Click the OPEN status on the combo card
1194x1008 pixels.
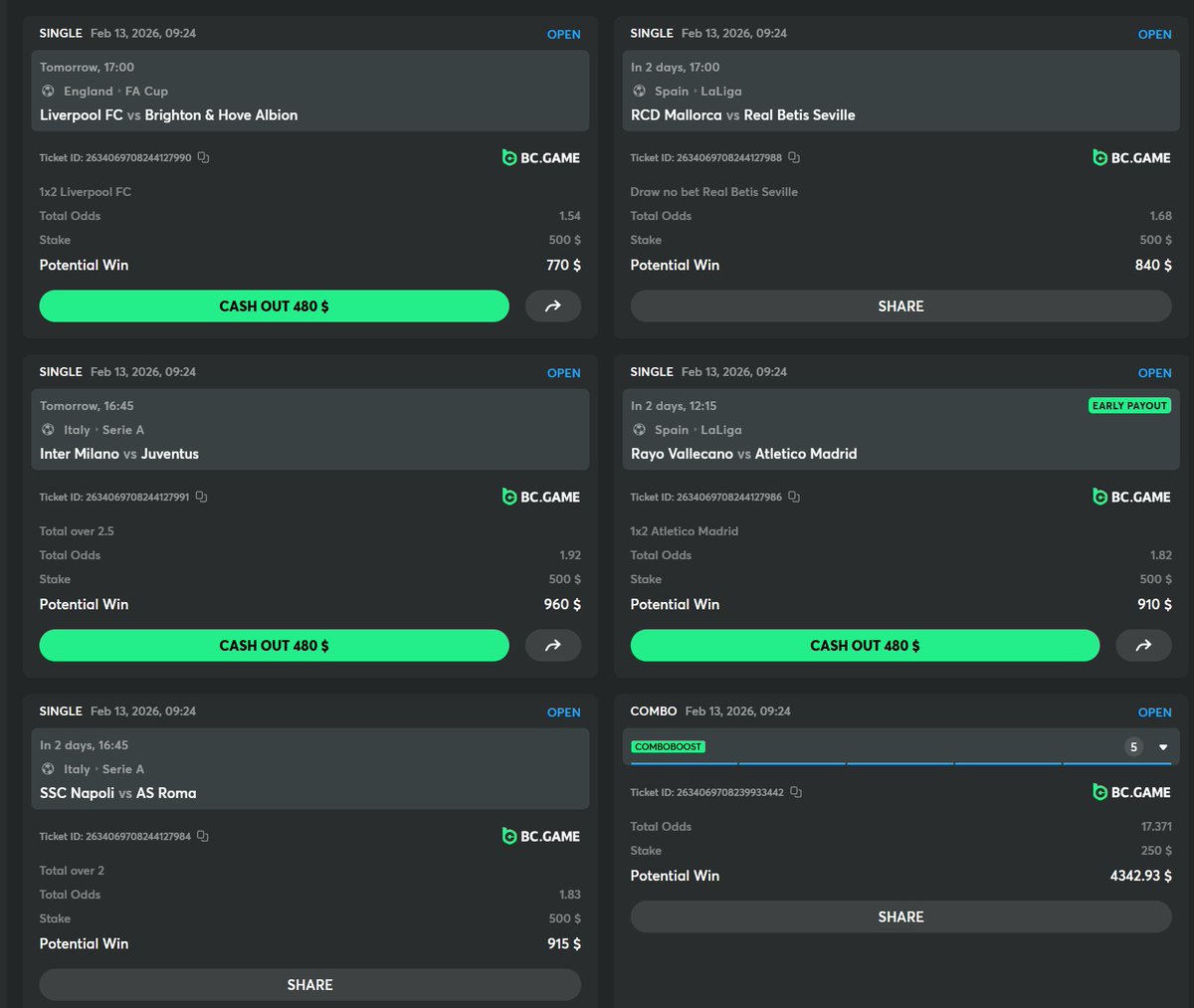tap(1155, 712)
